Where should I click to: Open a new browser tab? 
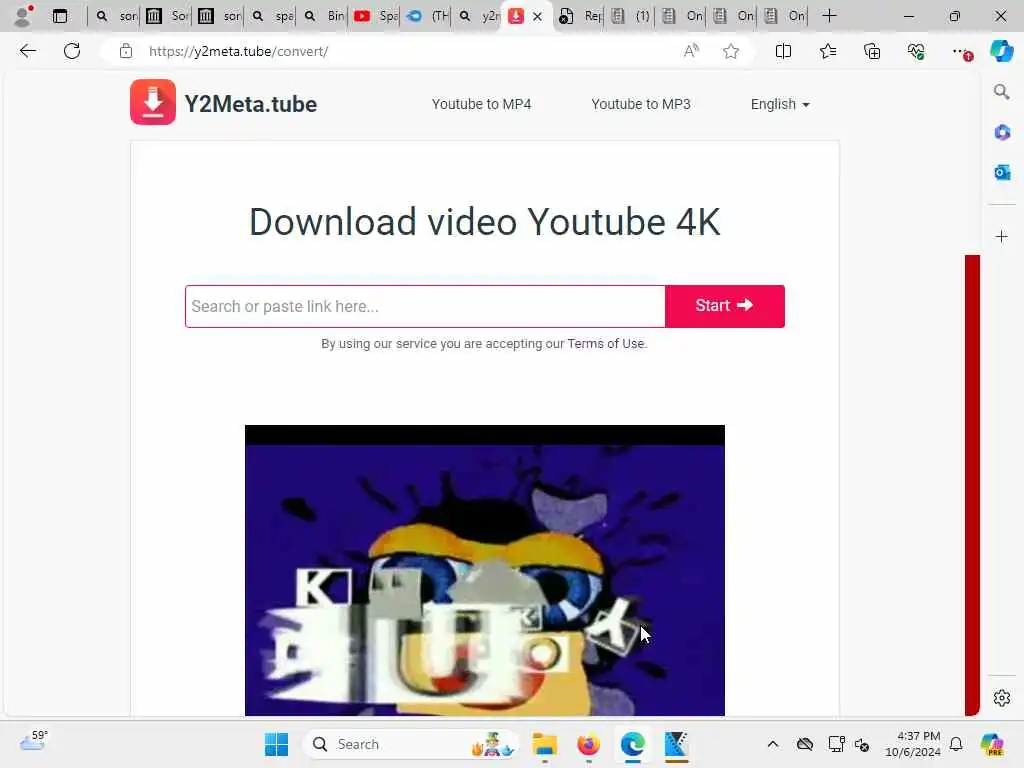[x=829, y=16]
